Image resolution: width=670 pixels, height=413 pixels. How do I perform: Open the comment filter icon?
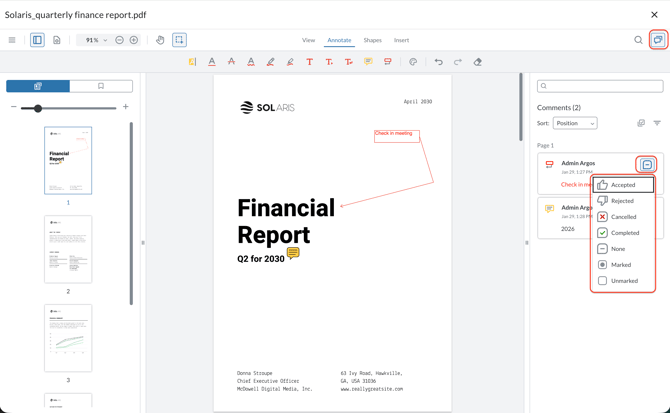pos(657,123)
